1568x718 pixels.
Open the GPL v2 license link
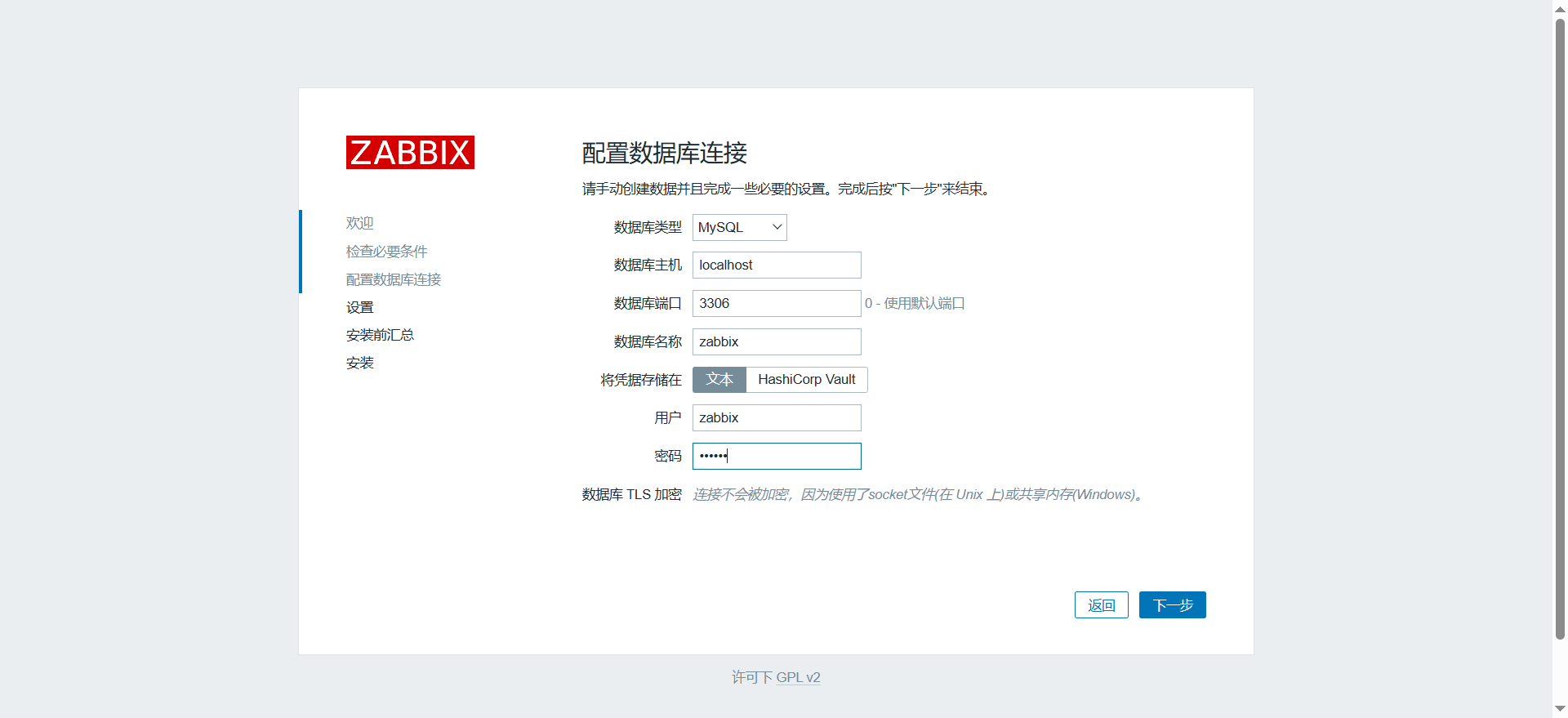(x=798, y=677)
